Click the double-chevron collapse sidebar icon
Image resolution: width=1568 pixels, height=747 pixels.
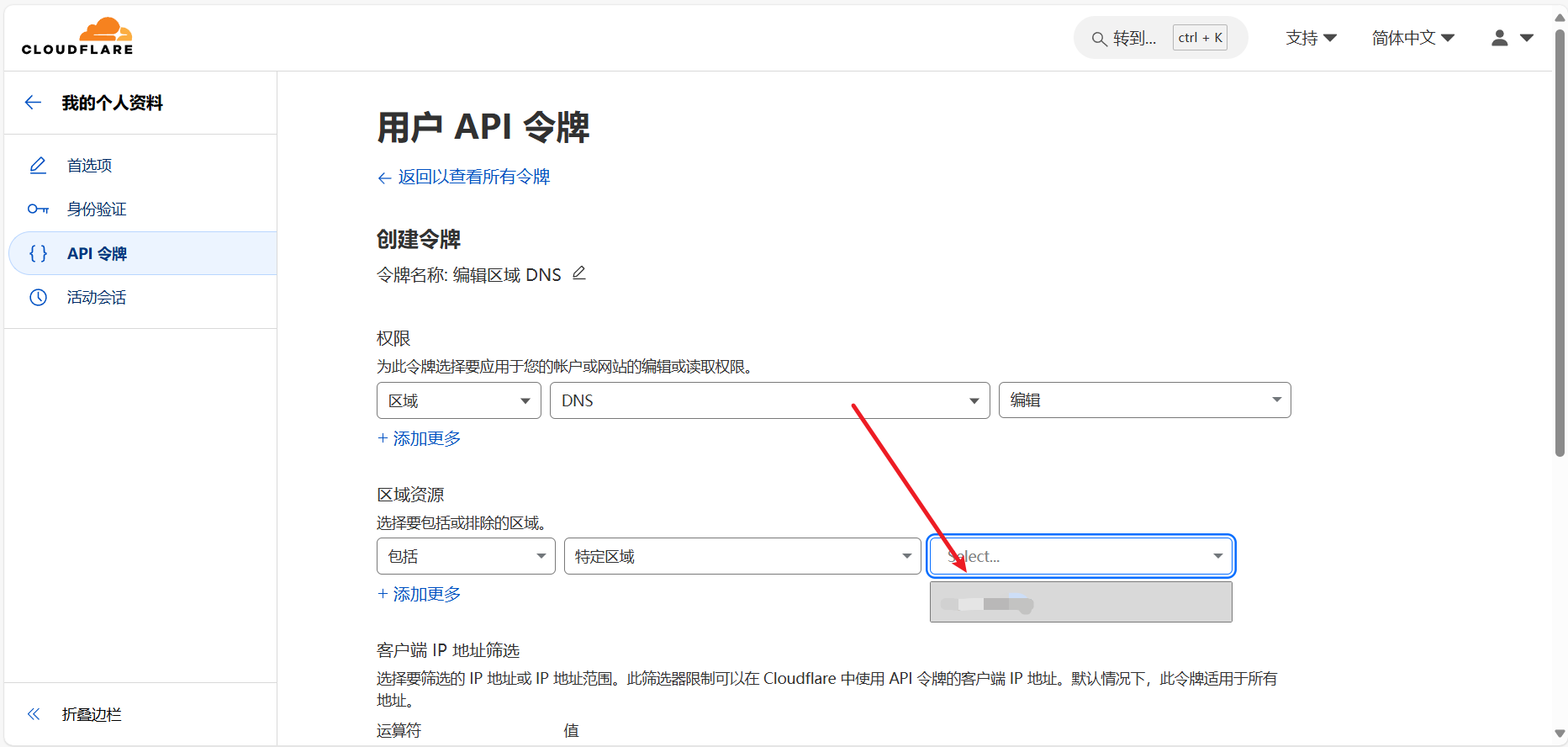pos(34,714)
